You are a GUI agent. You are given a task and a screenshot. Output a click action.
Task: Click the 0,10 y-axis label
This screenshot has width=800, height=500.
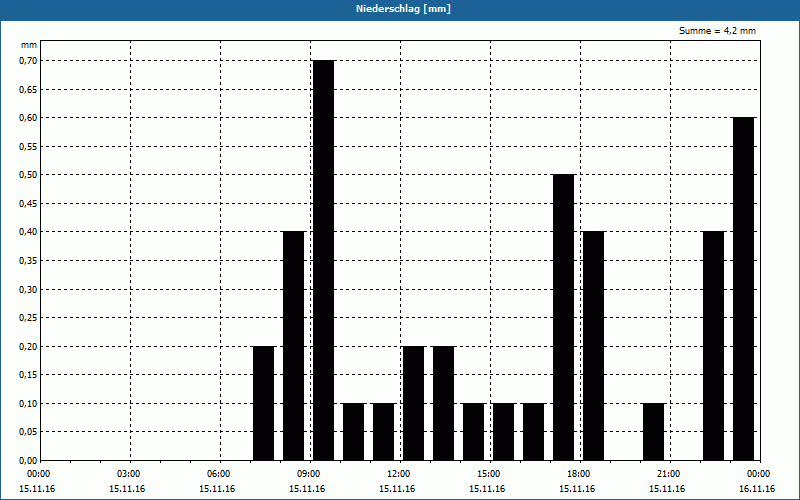[29, 404]
